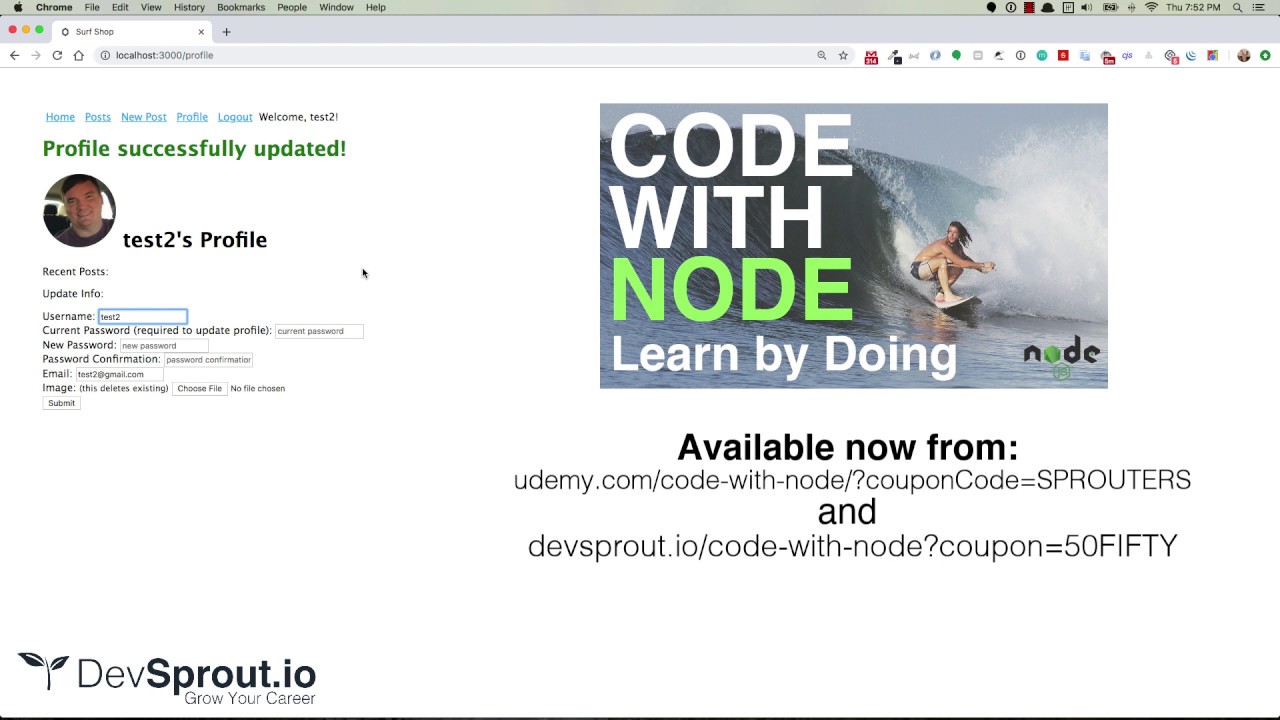
Task: Click the Logout link
Action: click(x=235, y=117)
